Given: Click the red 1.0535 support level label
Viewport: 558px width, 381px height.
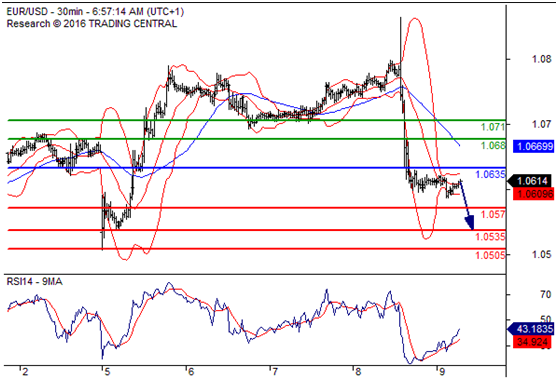Looking at the screenshot, I should 490,237.
